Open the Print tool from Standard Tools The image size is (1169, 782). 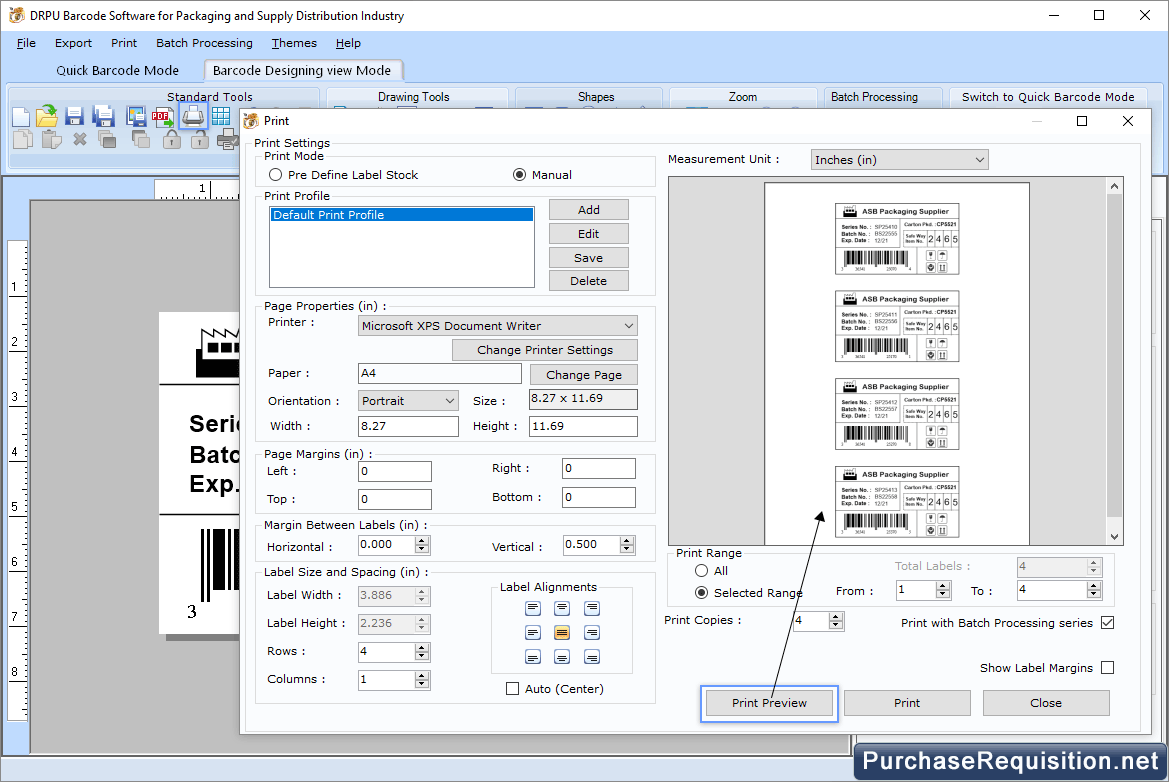point(192,115)
